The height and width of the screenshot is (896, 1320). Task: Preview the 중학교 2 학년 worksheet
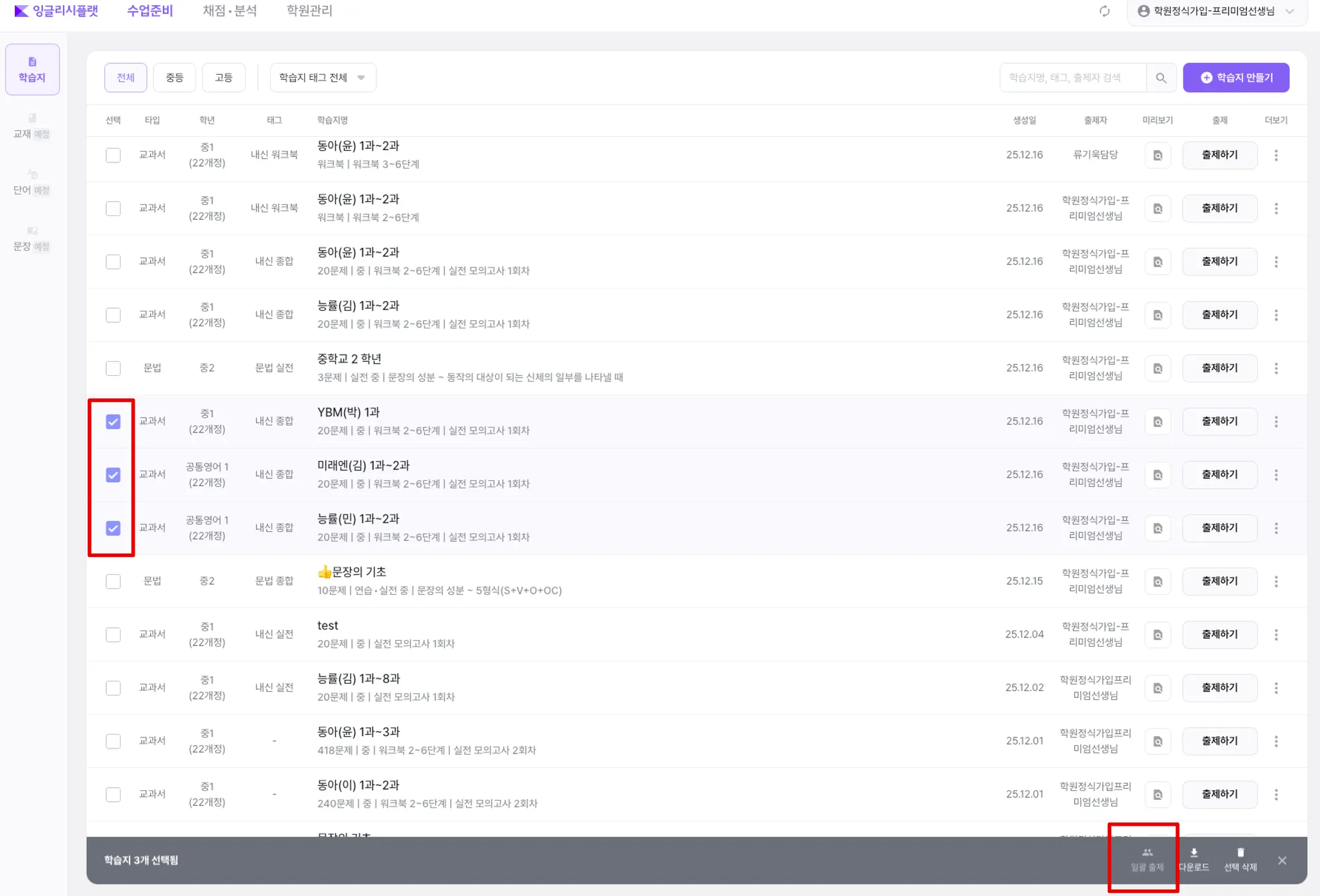pos(1158,369)
